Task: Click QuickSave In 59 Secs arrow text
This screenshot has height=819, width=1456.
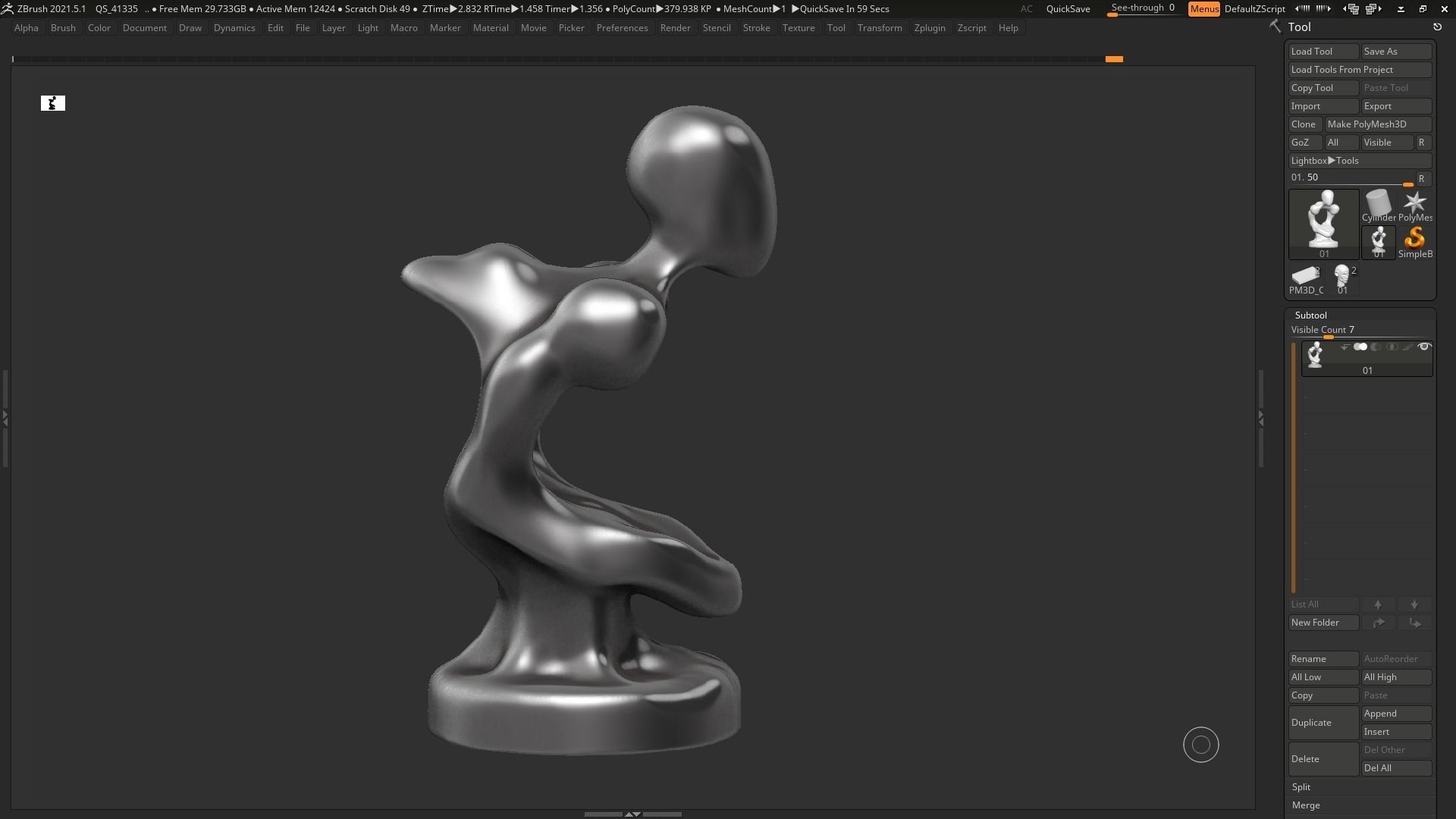Action: (x=840, y=8)
